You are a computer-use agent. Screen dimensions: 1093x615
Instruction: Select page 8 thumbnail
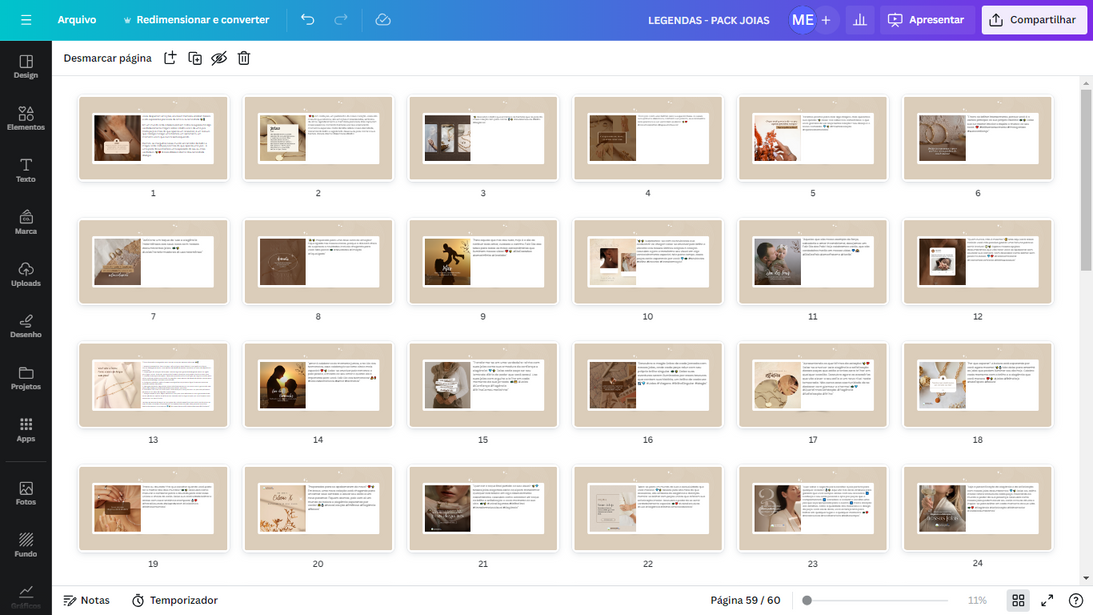[318, 262]
